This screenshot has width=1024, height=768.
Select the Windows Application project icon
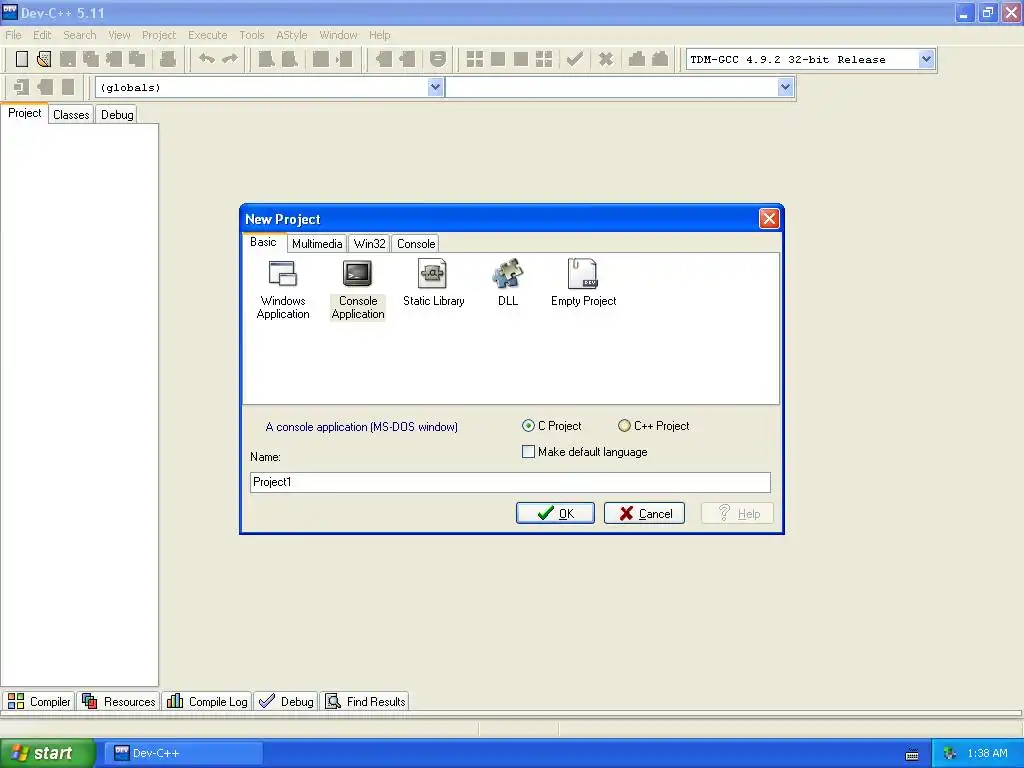(283, 290)
